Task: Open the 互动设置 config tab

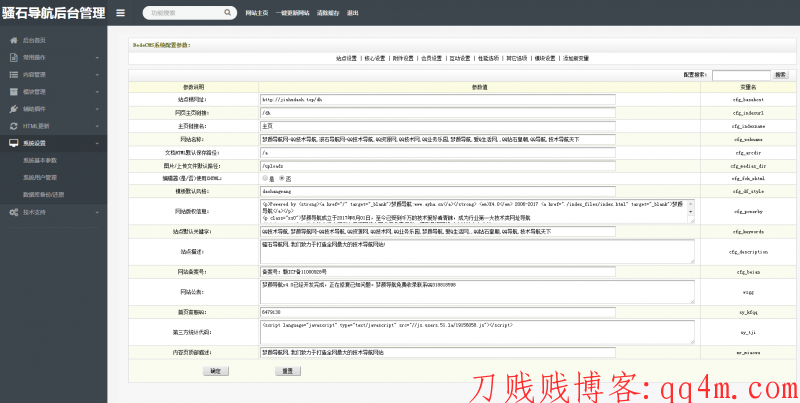Action: click(x=460, y=59)
